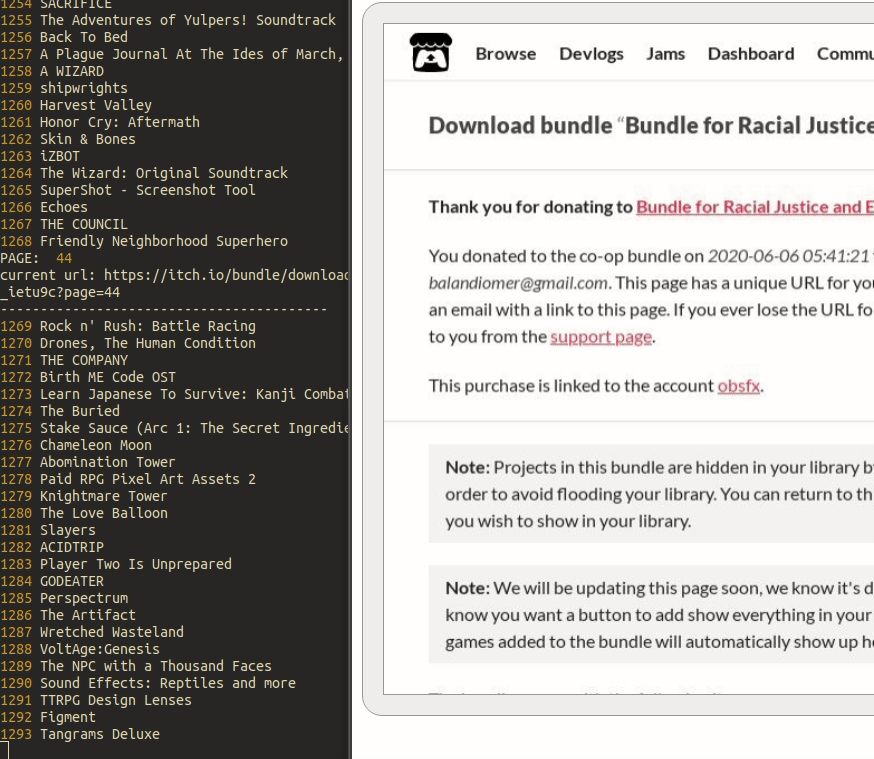The width and height of the screenshot is (874, 759).
Task: Select line 1283 Player Two Is Unprepared
Action: click(116, 564)
